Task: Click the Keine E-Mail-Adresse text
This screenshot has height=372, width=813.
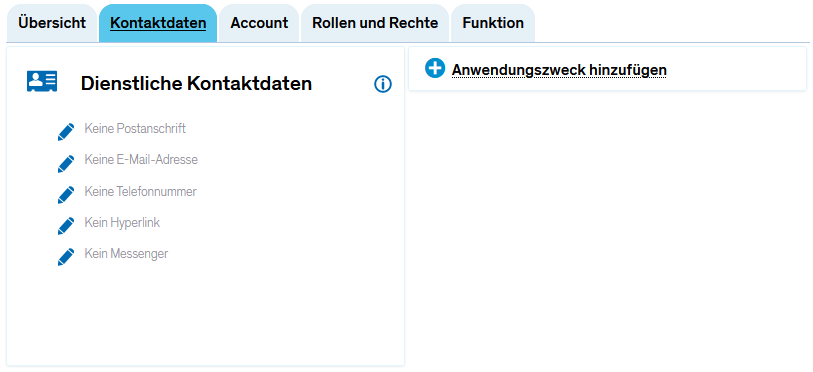Action: tap(141, 159)
